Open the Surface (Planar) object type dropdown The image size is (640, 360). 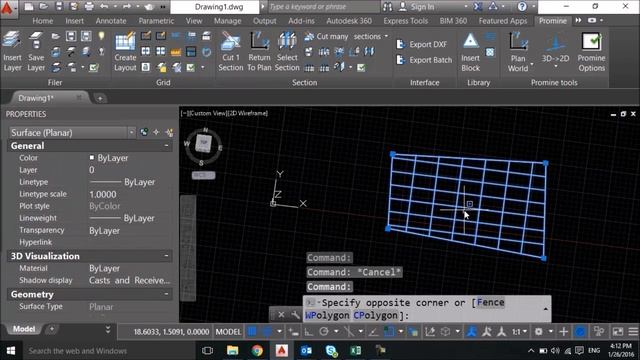(131, 132)
